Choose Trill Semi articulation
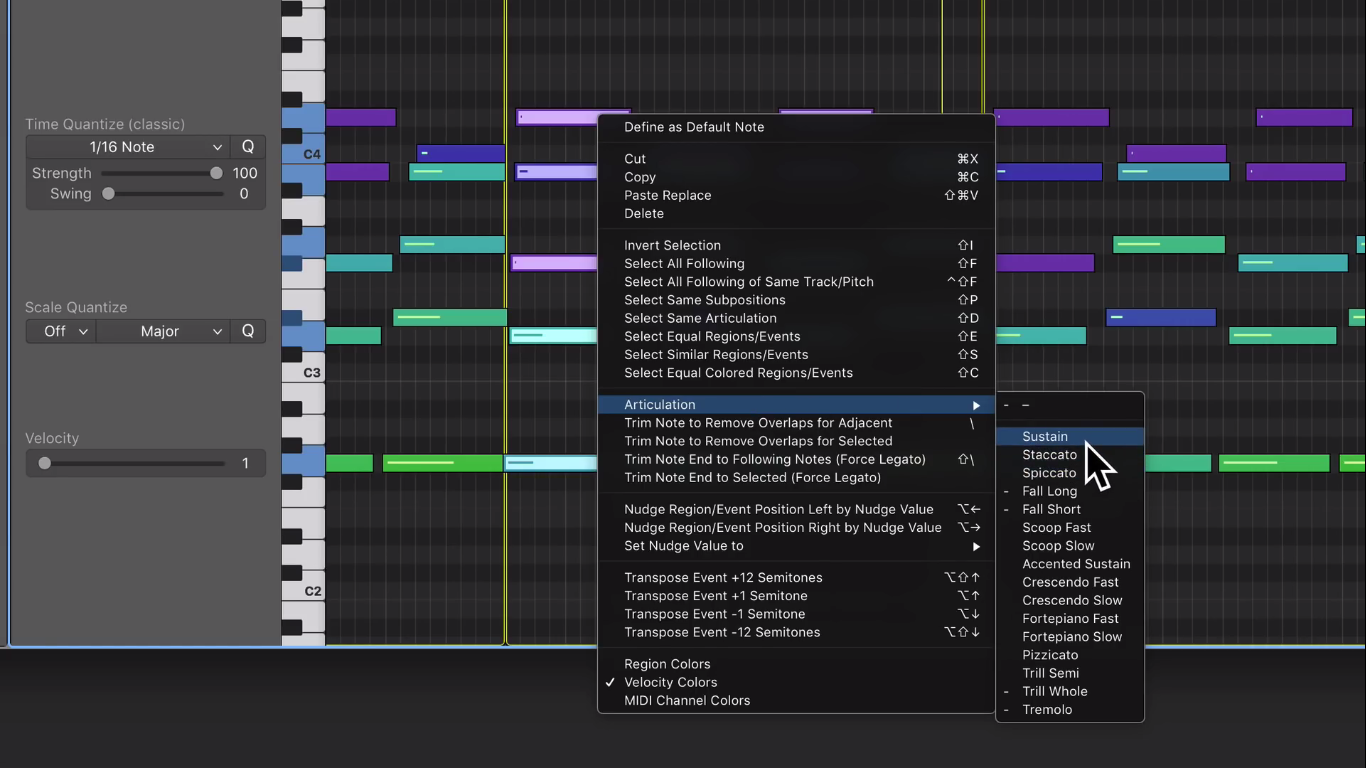 [1070, 673]
